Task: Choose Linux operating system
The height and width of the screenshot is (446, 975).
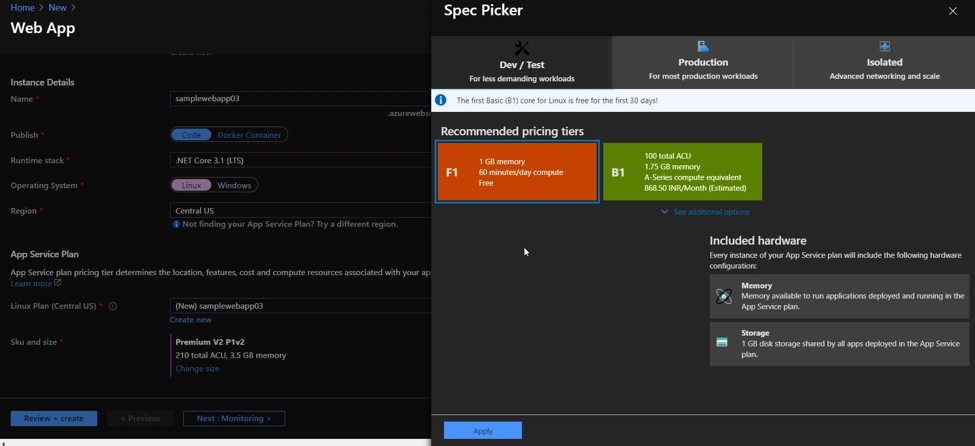Action: coord(192,185)
